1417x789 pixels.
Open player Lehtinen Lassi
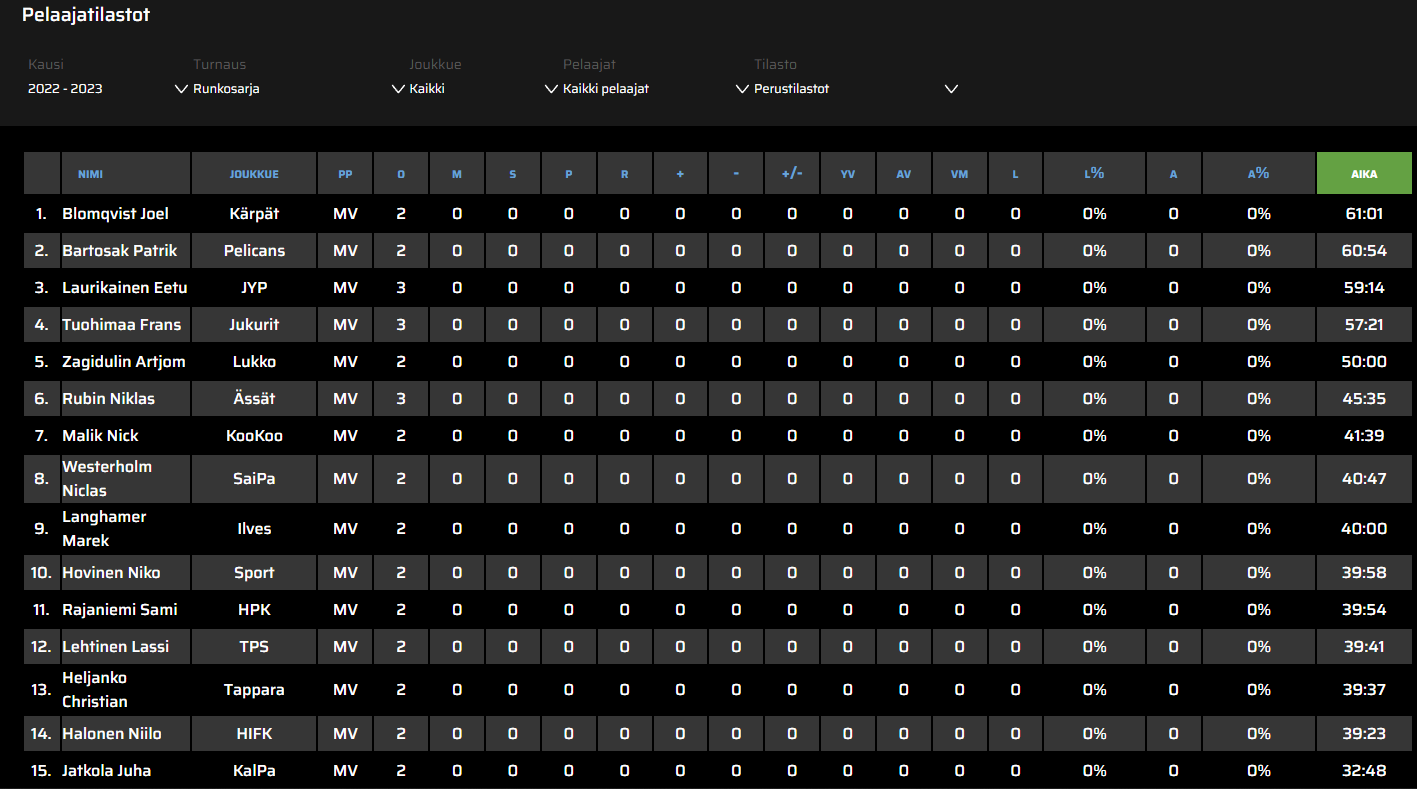pos(116,647)
